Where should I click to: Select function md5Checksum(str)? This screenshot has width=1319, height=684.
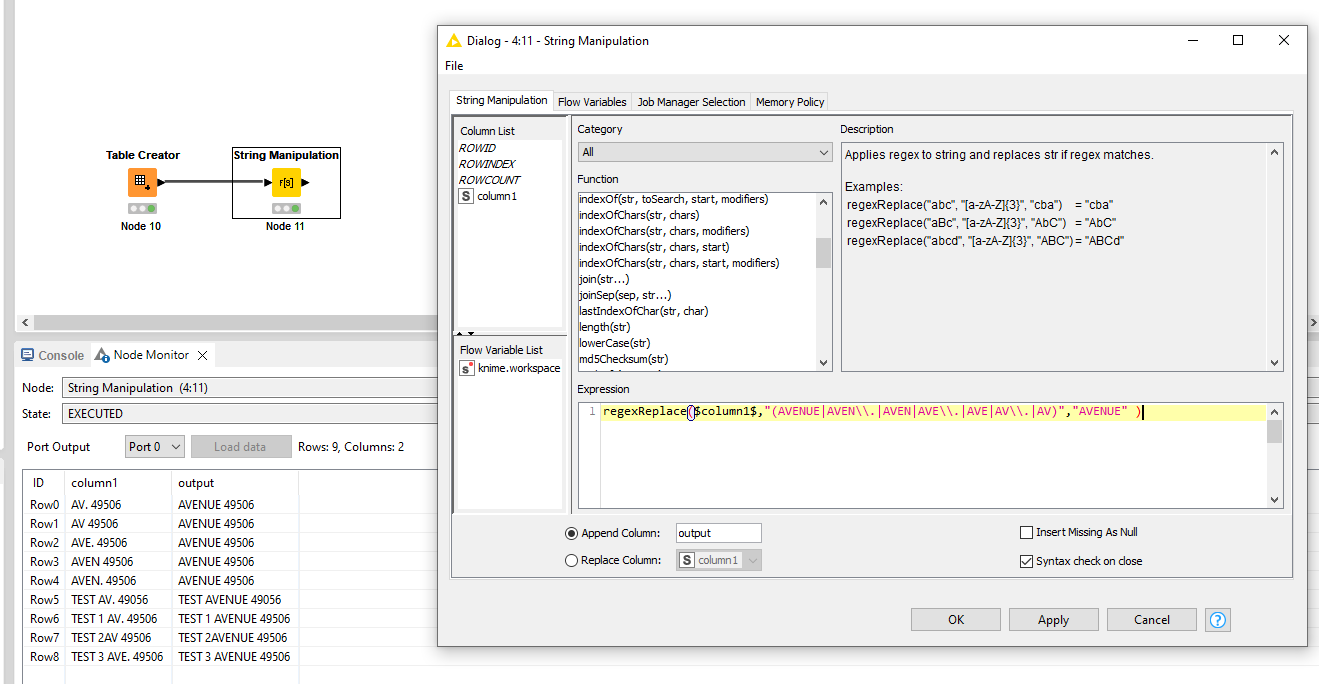pos(623,359)
